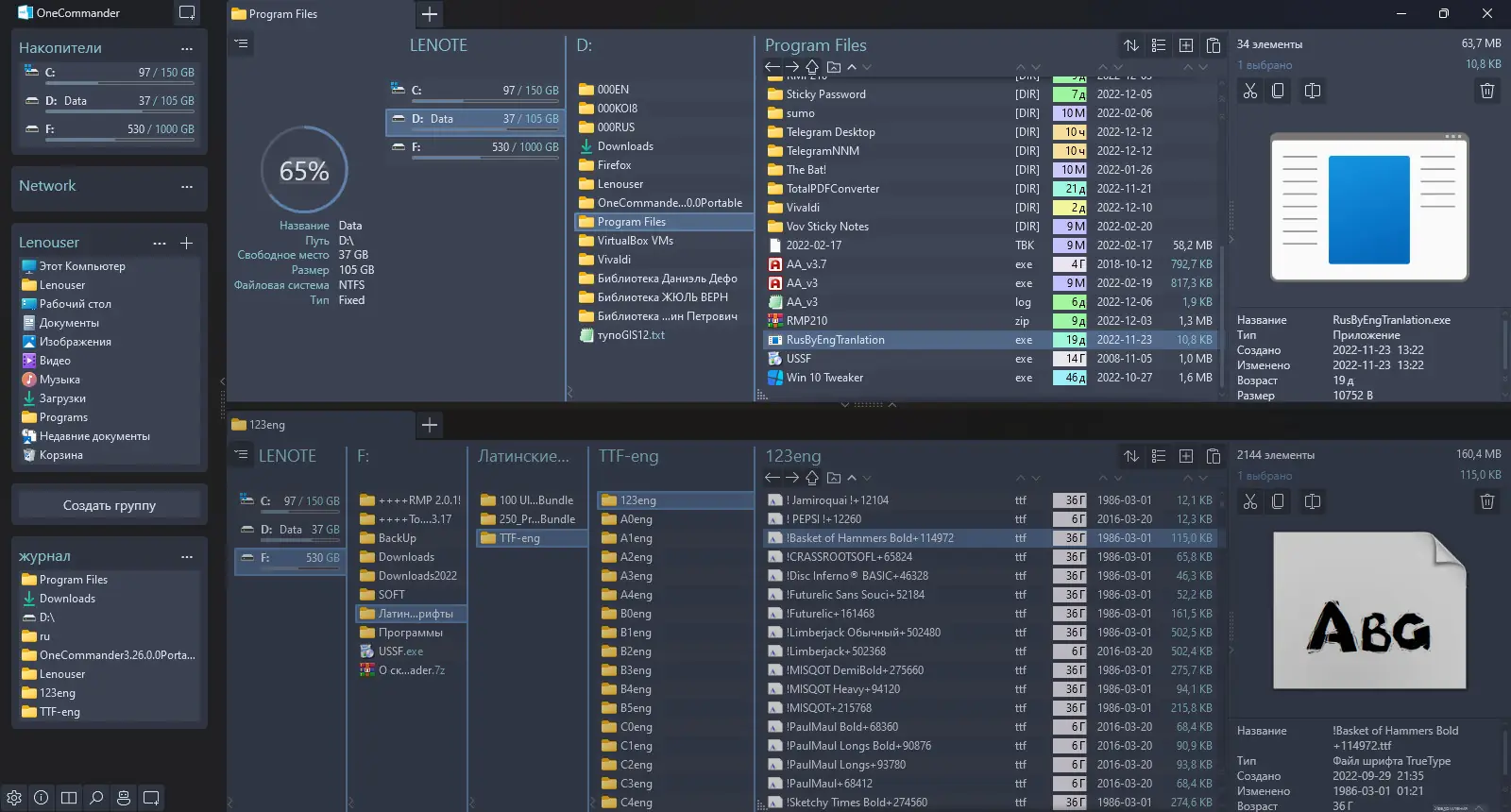Copy the selected file in the upper preview panel
This screenshot has width=1511, height=812.
click(x=1278, y=91)
